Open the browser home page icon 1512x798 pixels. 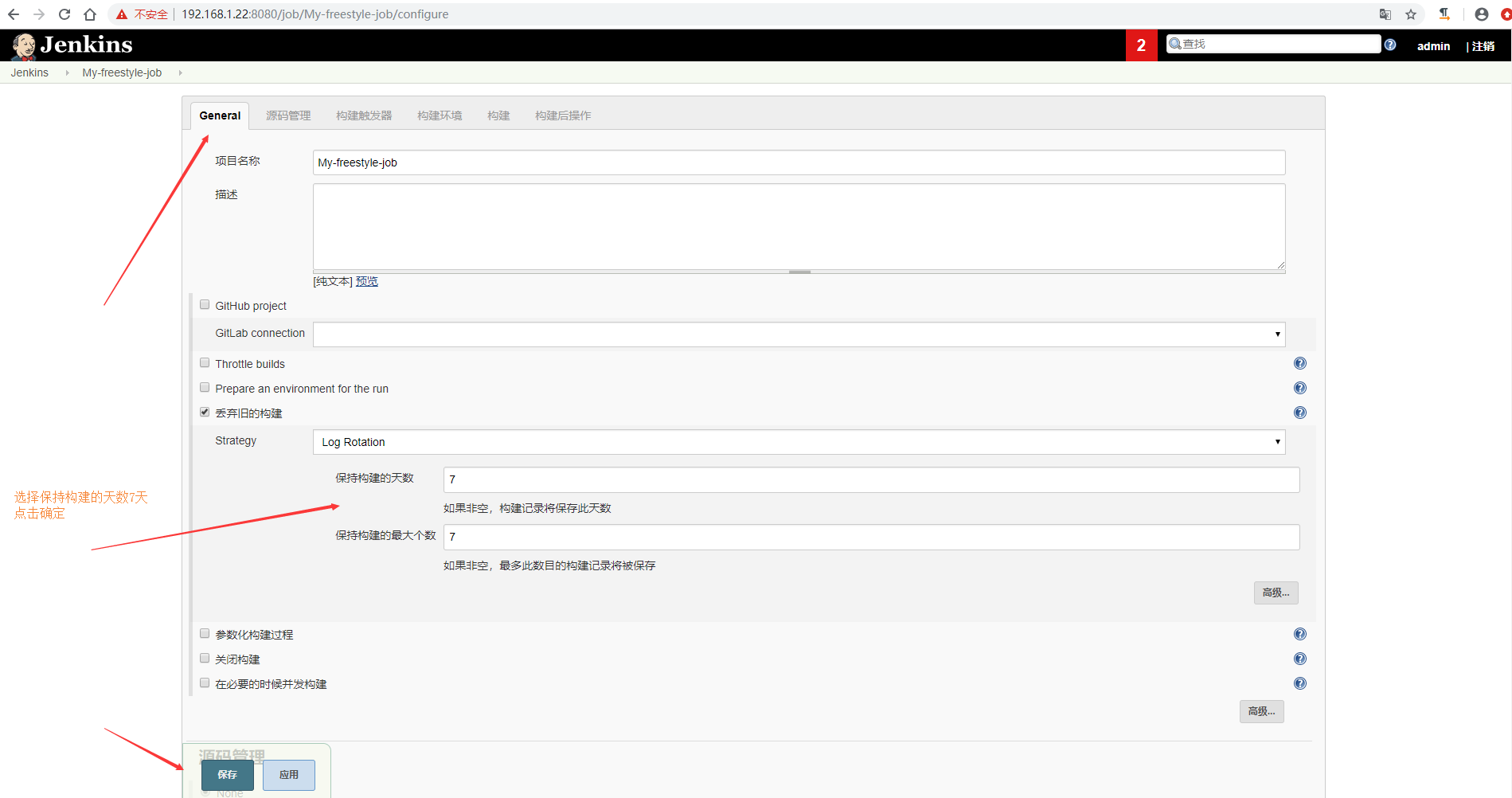click(x=90, y=14)
